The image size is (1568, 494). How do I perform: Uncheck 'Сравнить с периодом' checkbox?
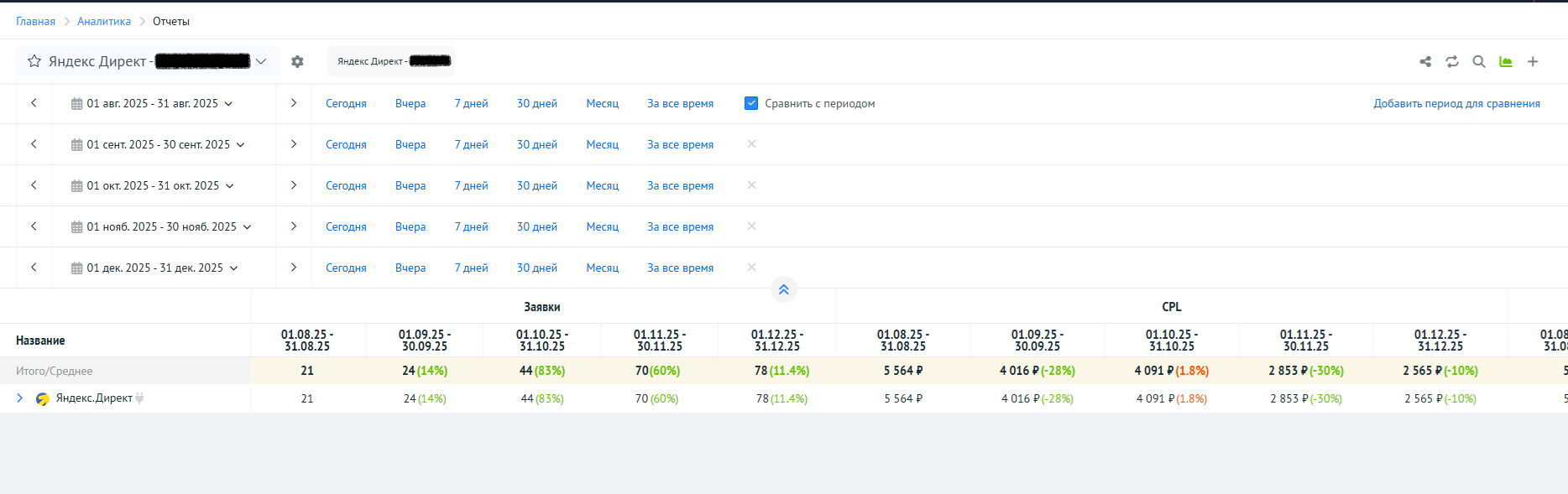click(751, 103)
